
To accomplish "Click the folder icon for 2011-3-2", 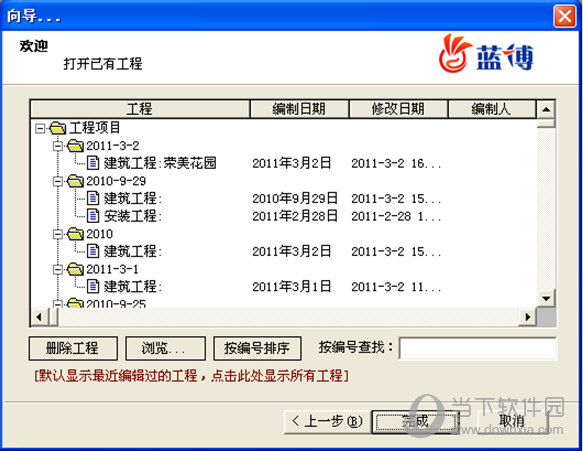I will pyautogui.click(x=75, y=145).
